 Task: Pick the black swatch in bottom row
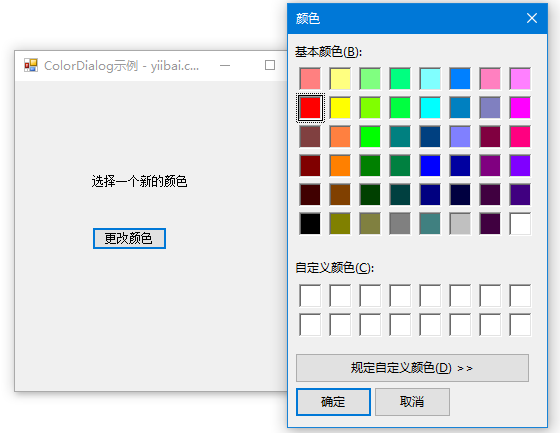click(310, 224)
